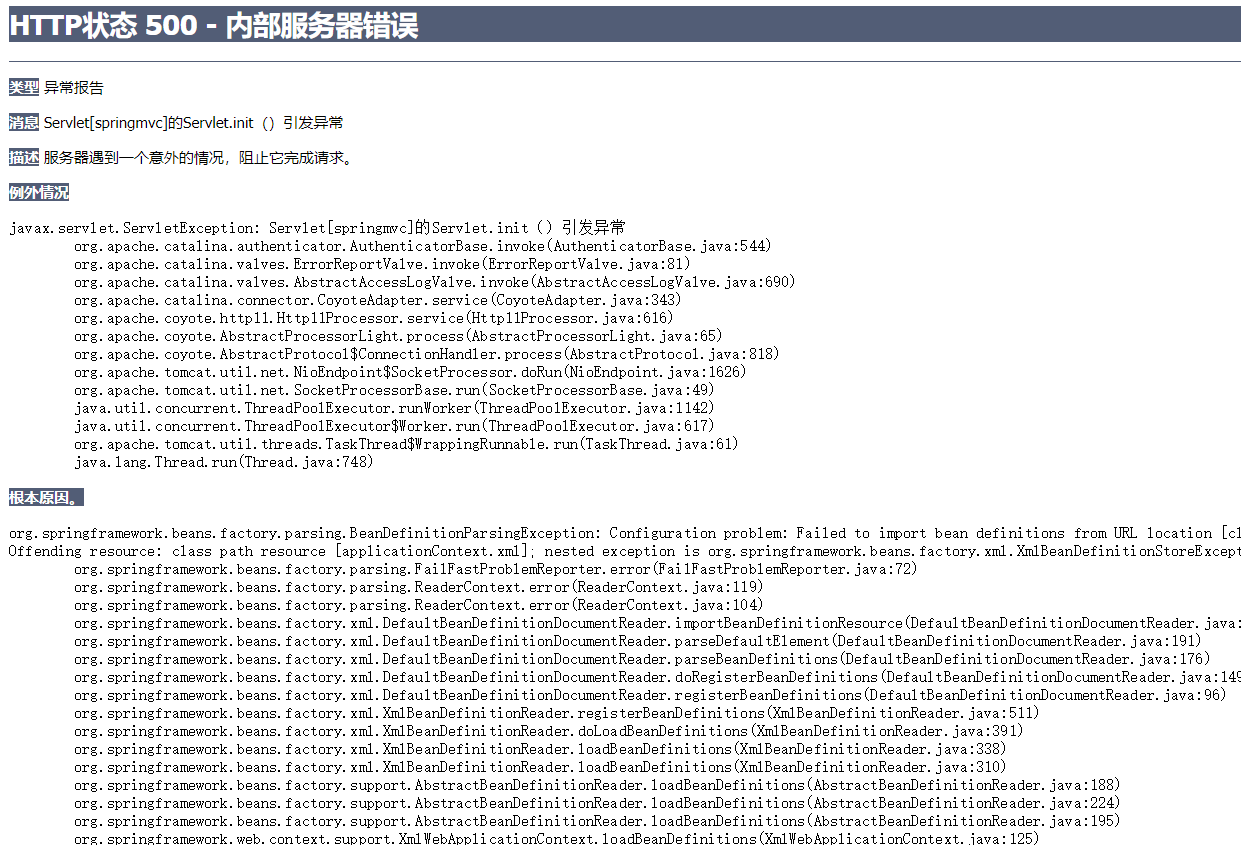This screenshot has width=1241, height=845.
Task: Click the 消息 label
Action: pyautogui.click(x=24, y=123)
